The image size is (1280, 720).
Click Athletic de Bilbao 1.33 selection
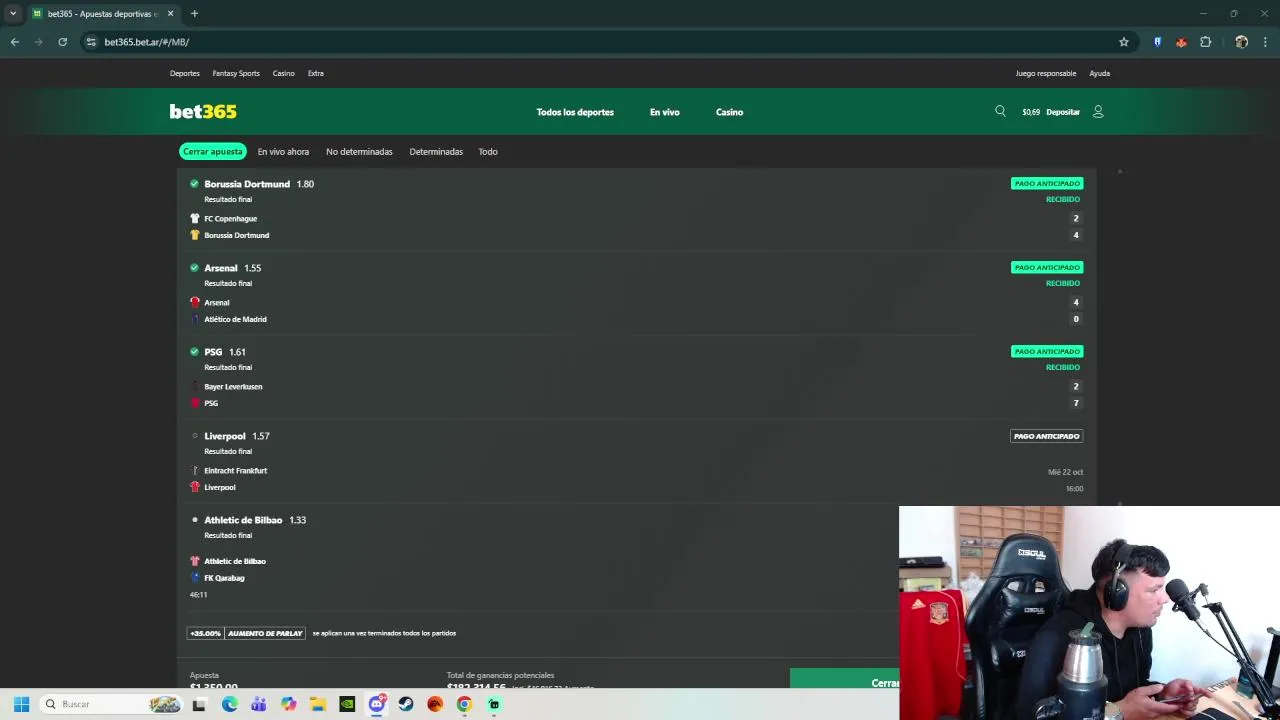pyautogui.click(x=255, y=520)
